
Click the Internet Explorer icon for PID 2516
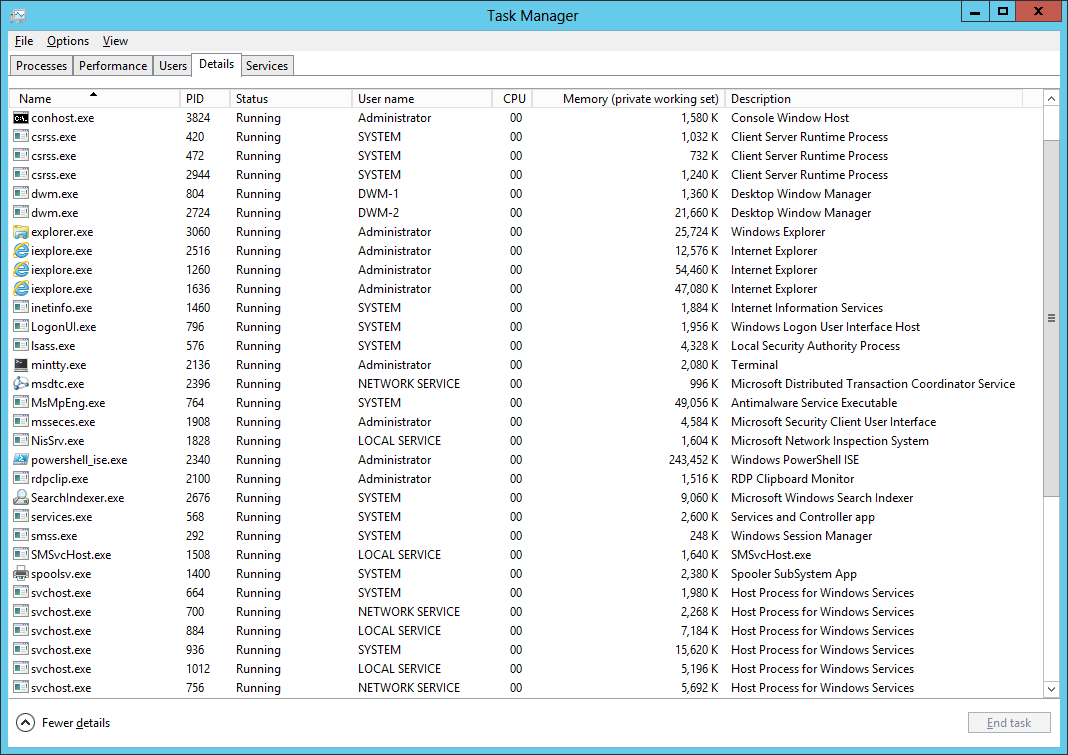tap(21, 251)
